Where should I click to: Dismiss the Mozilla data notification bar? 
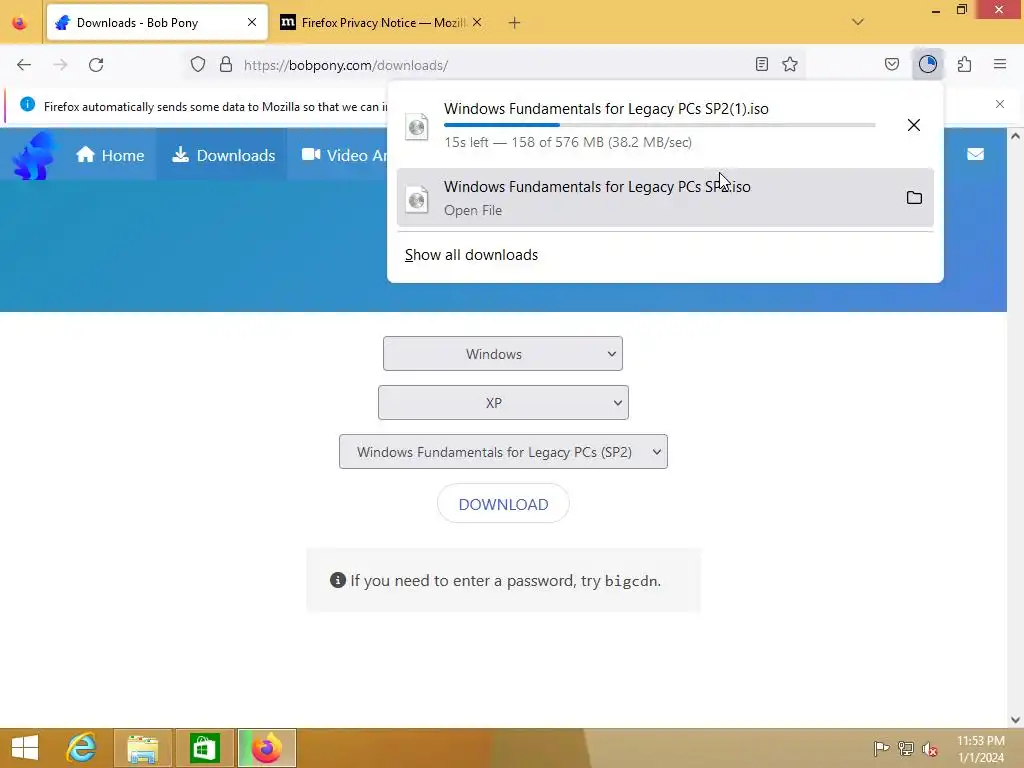click(1000, 104)
